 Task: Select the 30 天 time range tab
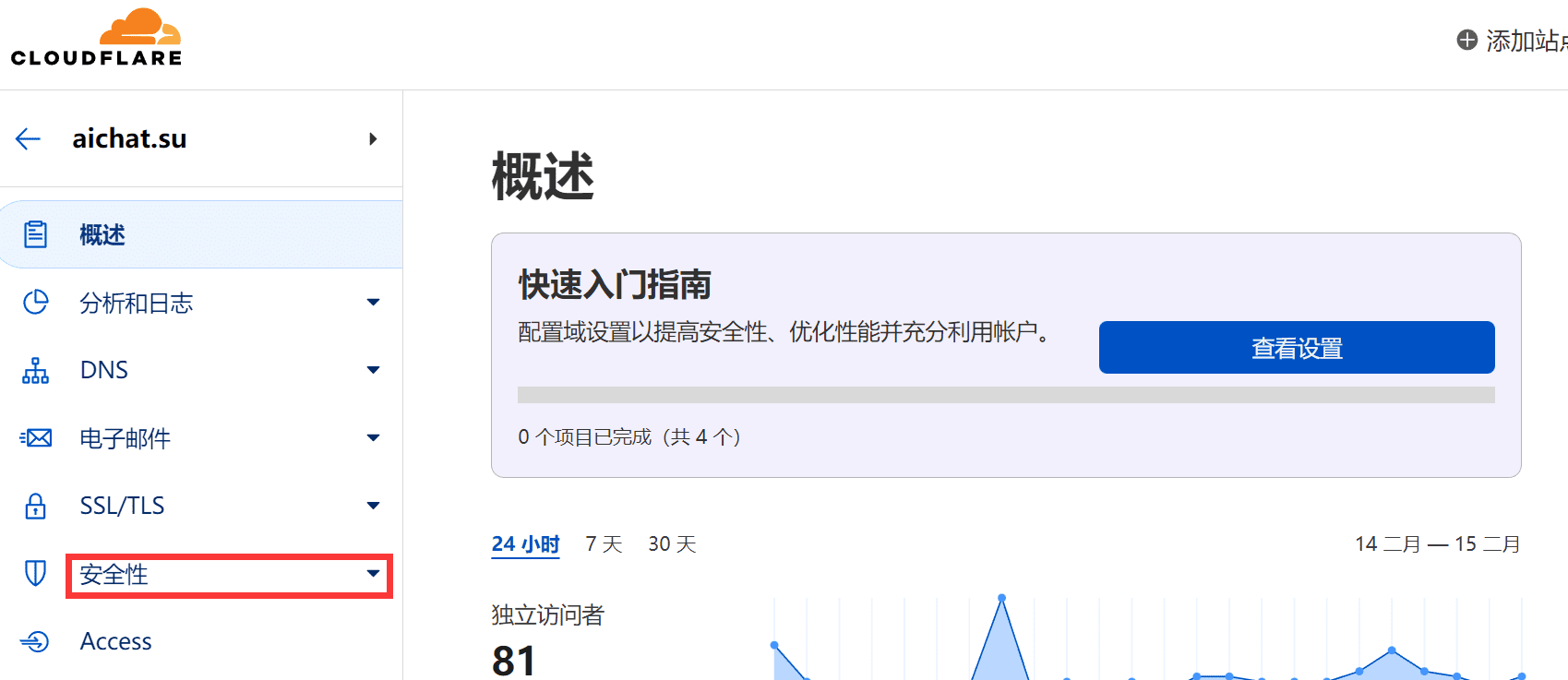tap(672, 544)
